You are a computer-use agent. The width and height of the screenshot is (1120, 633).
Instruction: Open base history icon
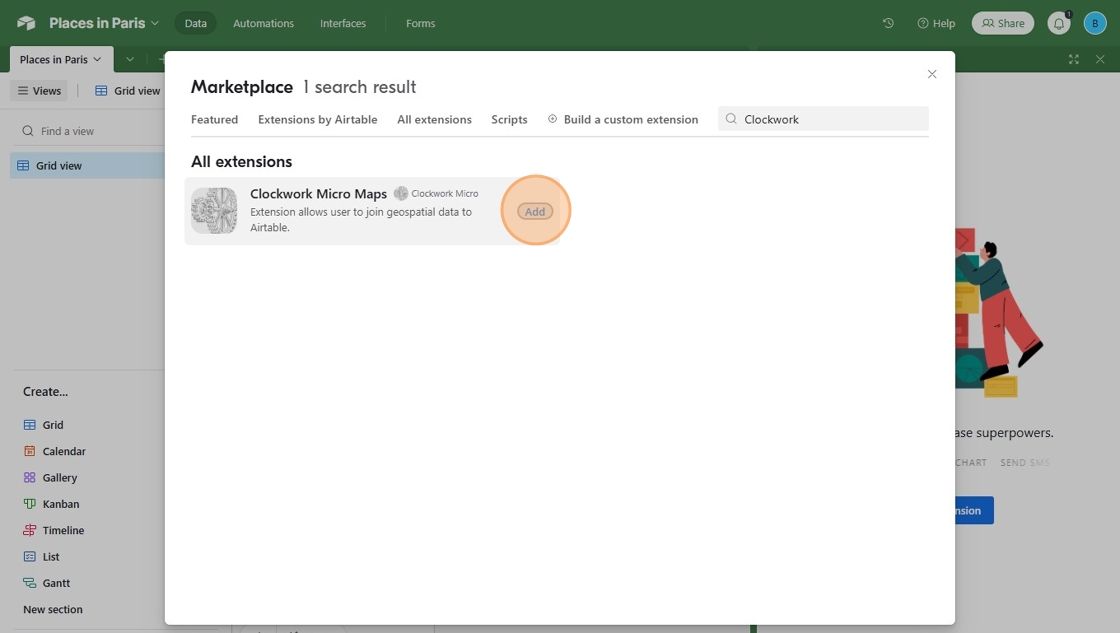(x=888, y=23)
